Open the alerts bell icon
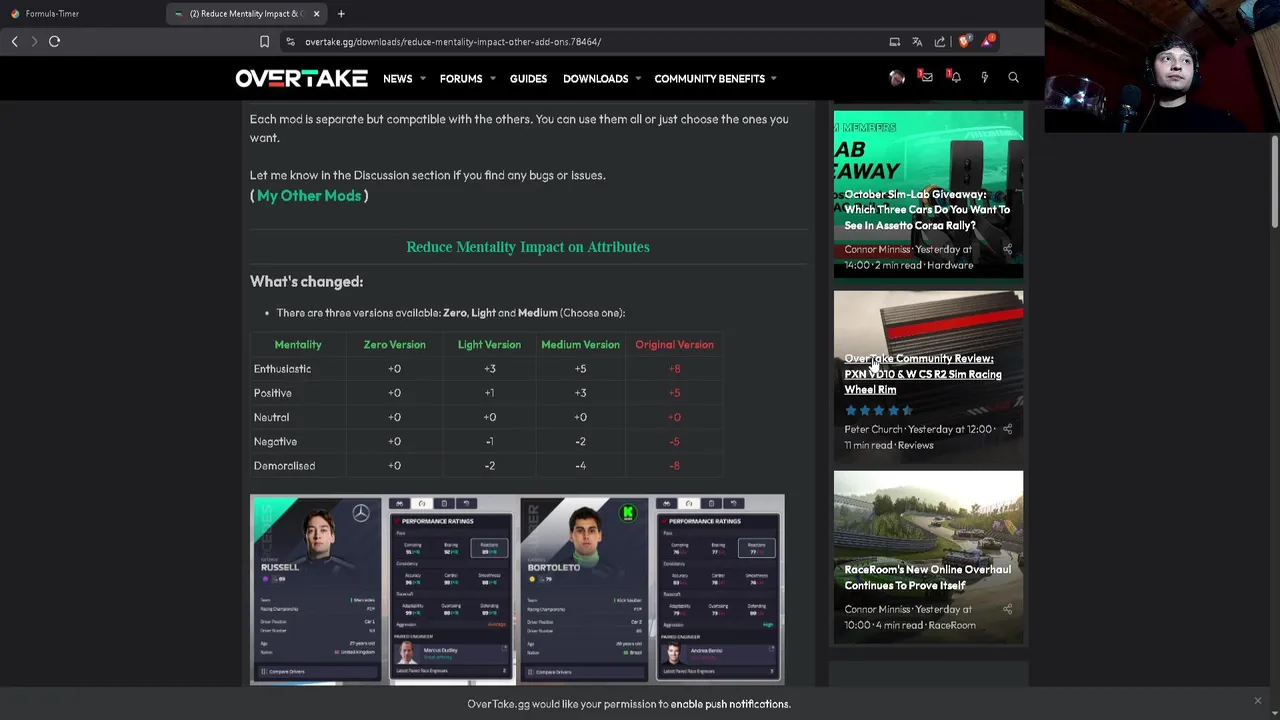The height and width of the screenshot is (720, 1280). pos(955,78)
